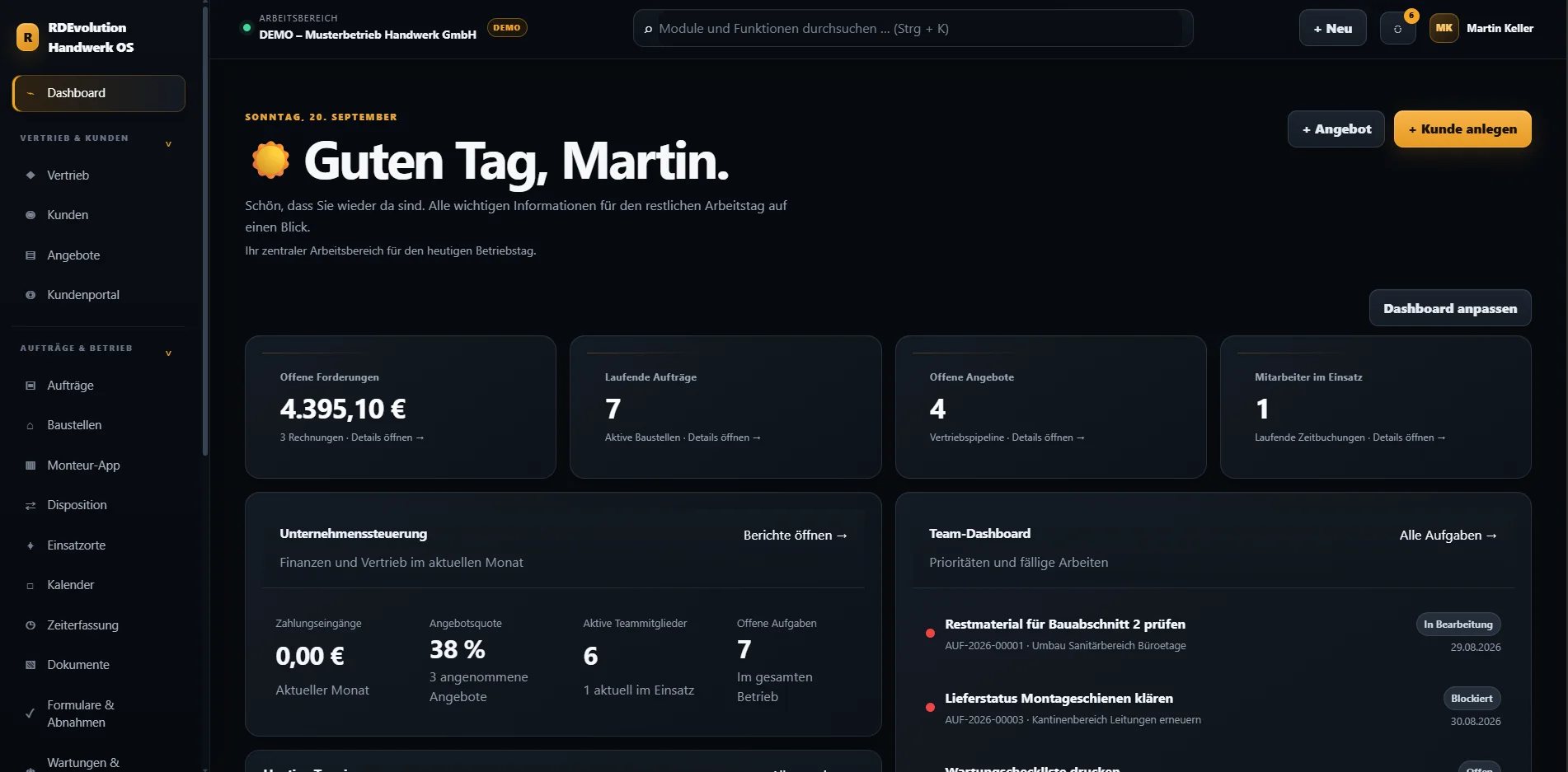Click the Kalender sidebar icon

31,585
